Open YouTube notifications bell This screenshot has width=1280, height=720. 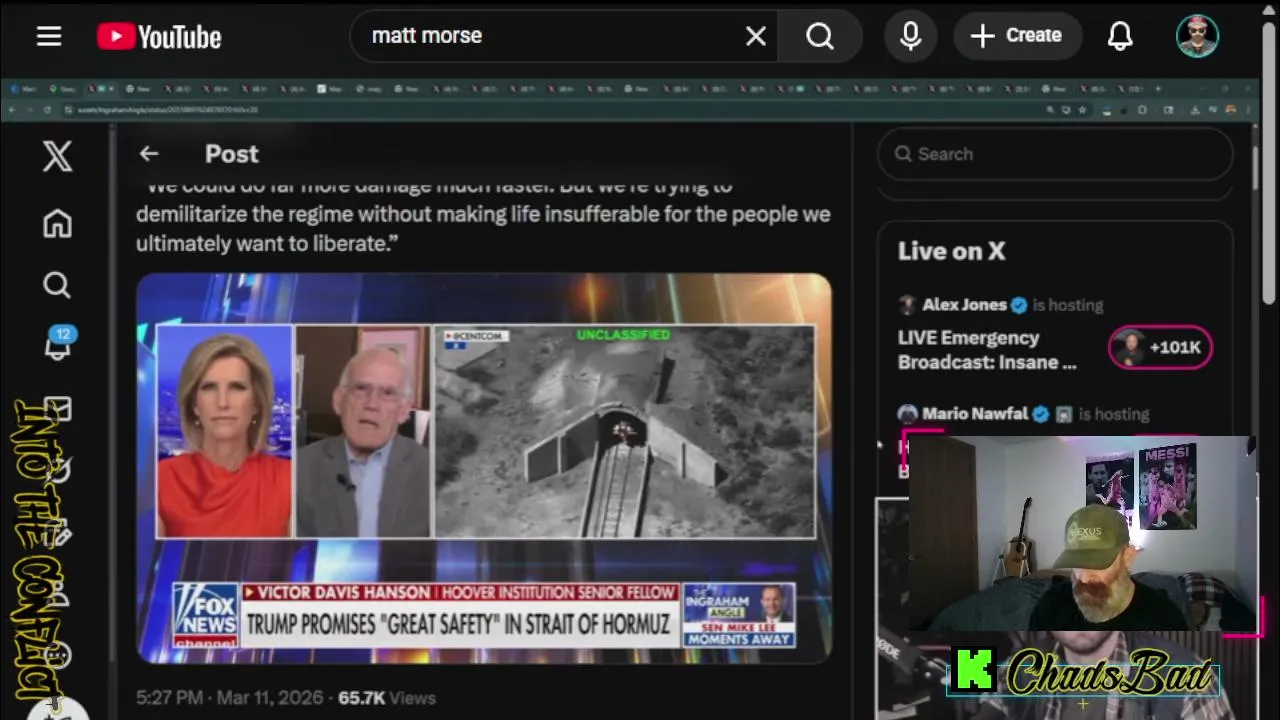point(1120,36)
